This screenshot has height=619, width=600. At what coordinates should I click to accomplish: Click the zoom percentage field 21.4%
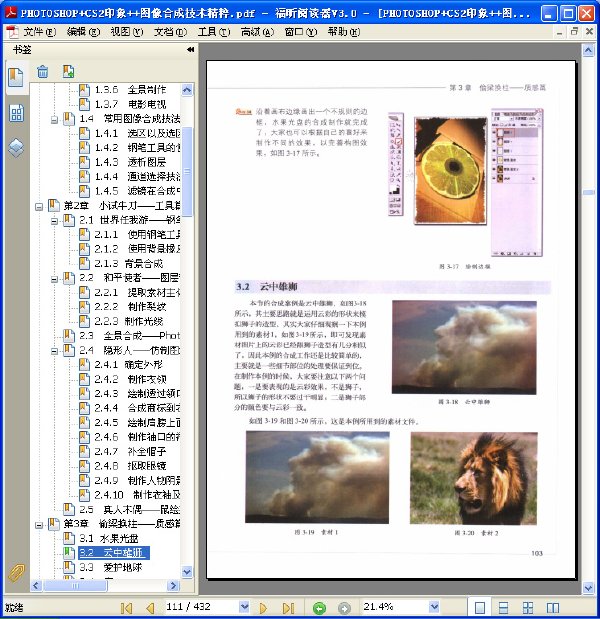[395, 607]
